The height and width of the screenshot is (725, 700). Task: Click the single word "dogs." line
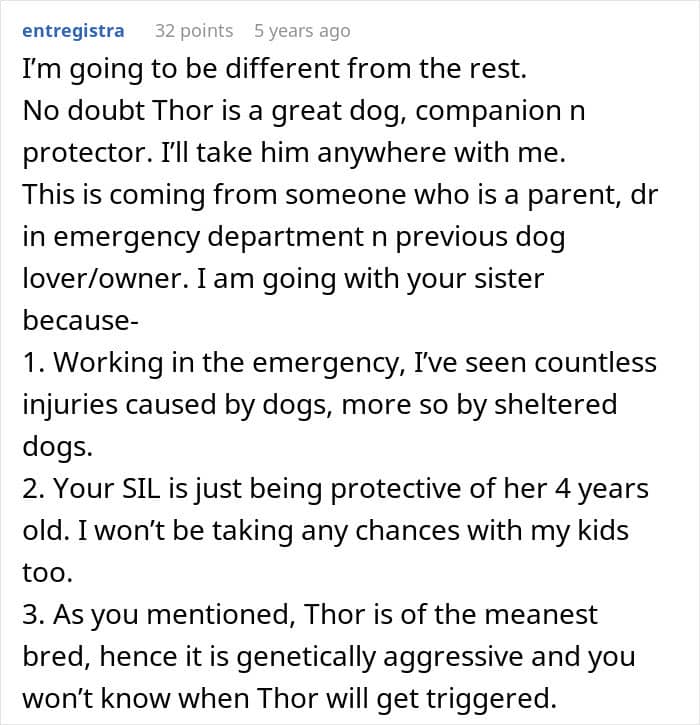(57, 447)
